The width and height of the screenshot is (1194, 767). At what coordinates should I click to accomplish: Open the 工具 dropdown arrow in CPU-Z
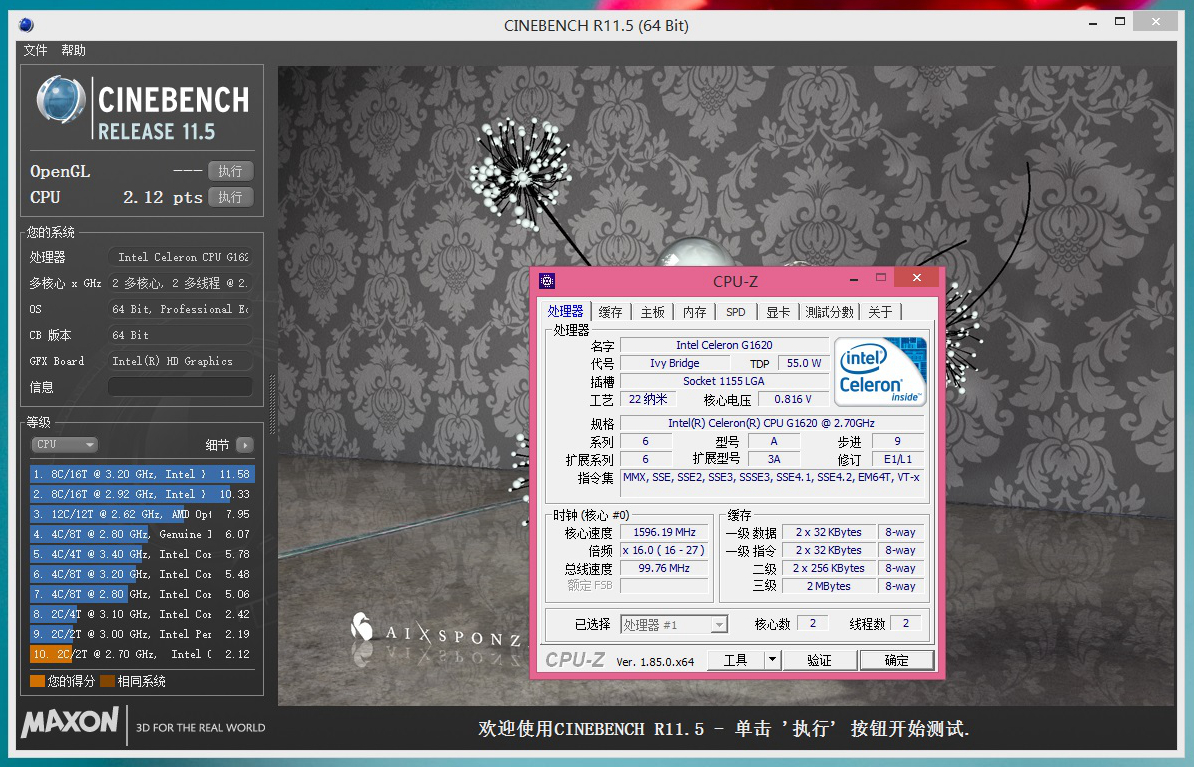772,660
